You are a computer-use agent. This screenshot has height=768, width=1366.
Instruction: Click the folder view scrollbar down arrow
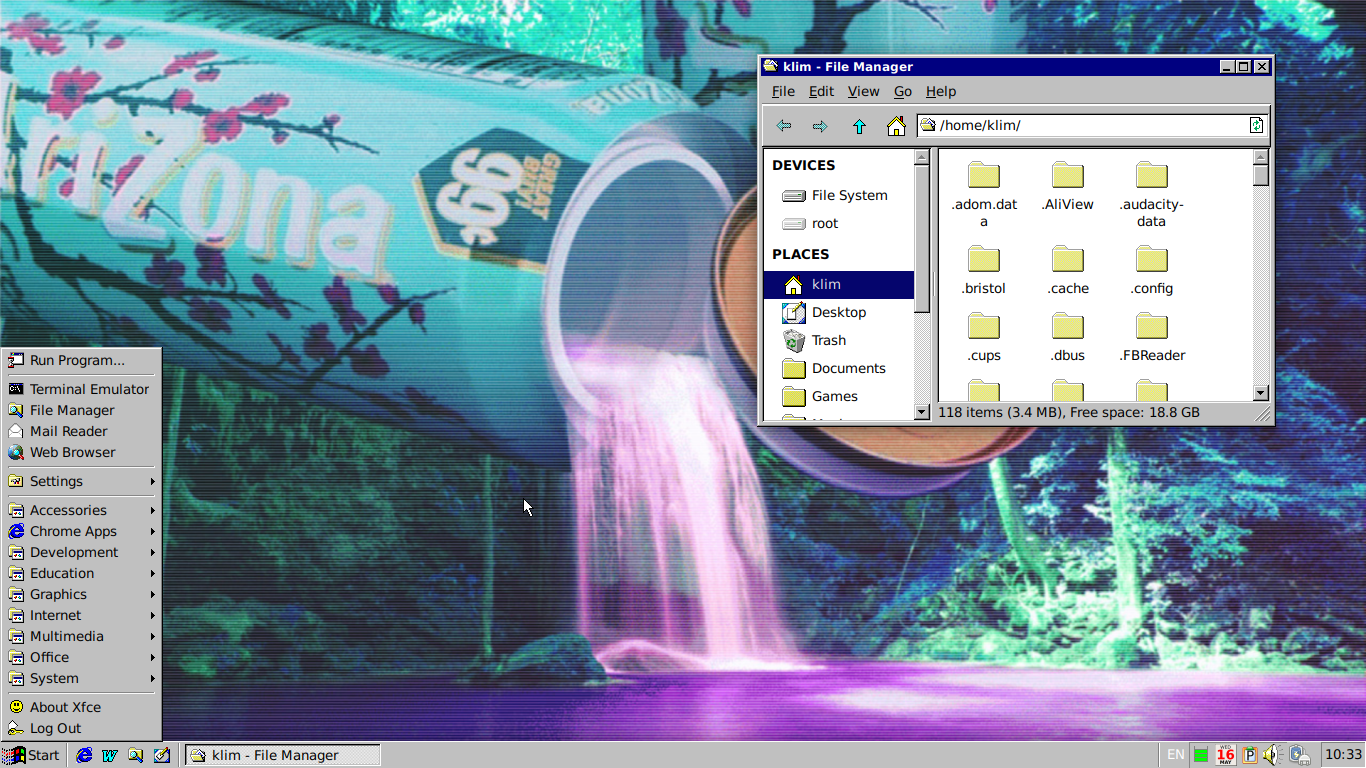(x=1261, y=394)
